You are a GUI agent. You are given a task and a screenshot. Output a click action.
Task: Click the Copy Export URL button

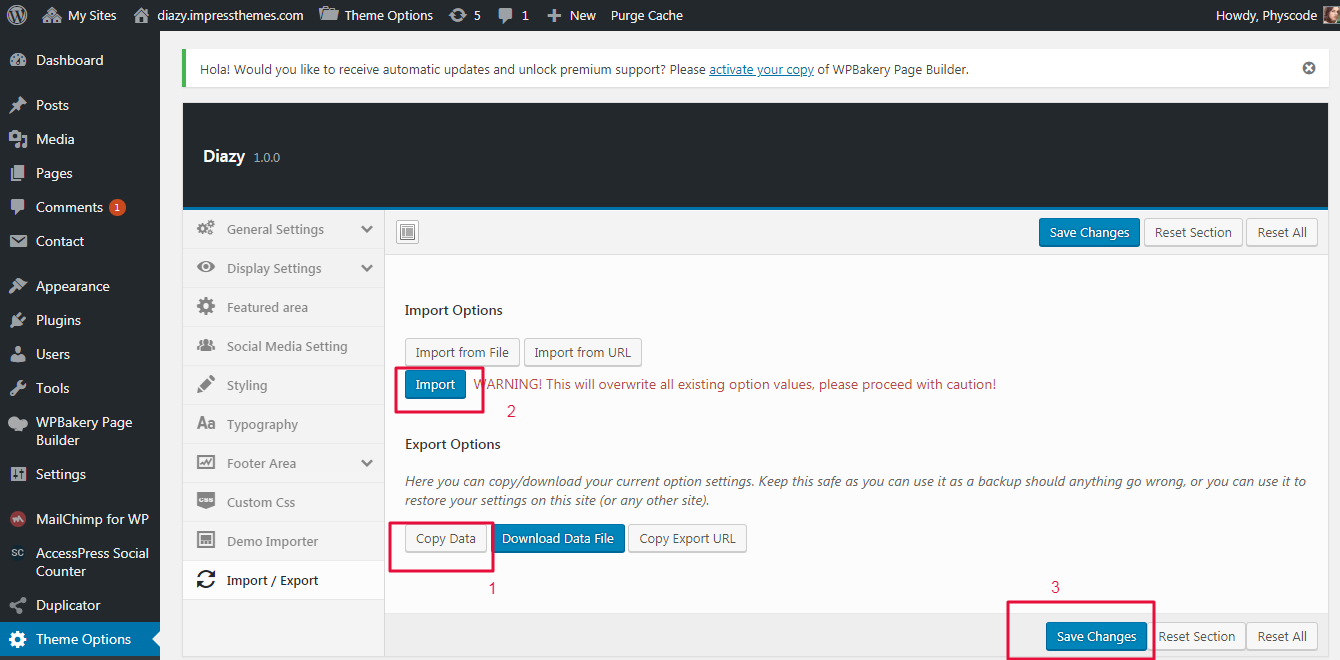[687, 538]
